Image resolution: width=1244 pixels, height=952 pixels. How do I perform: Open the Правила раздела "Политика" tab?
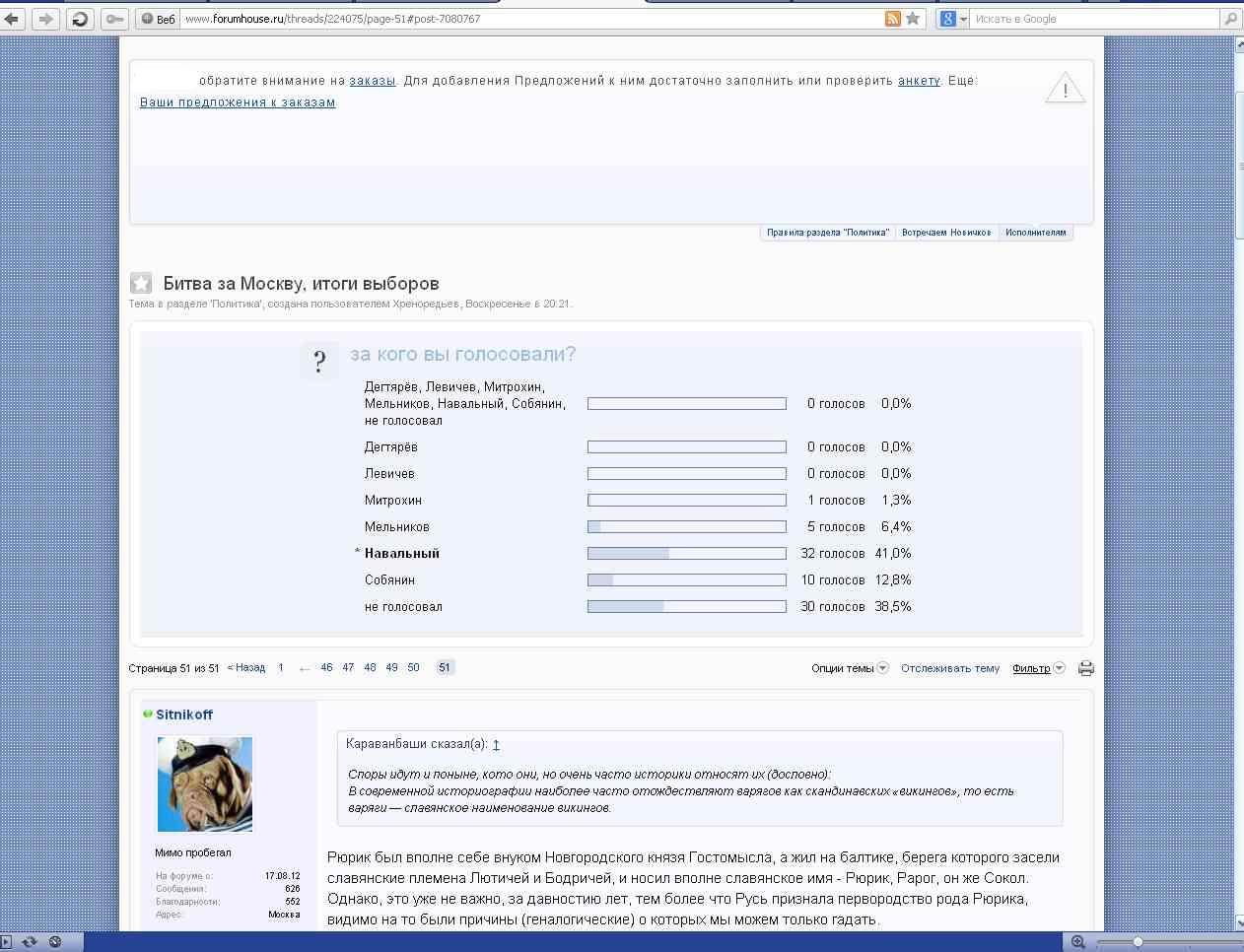pos(827,233)
